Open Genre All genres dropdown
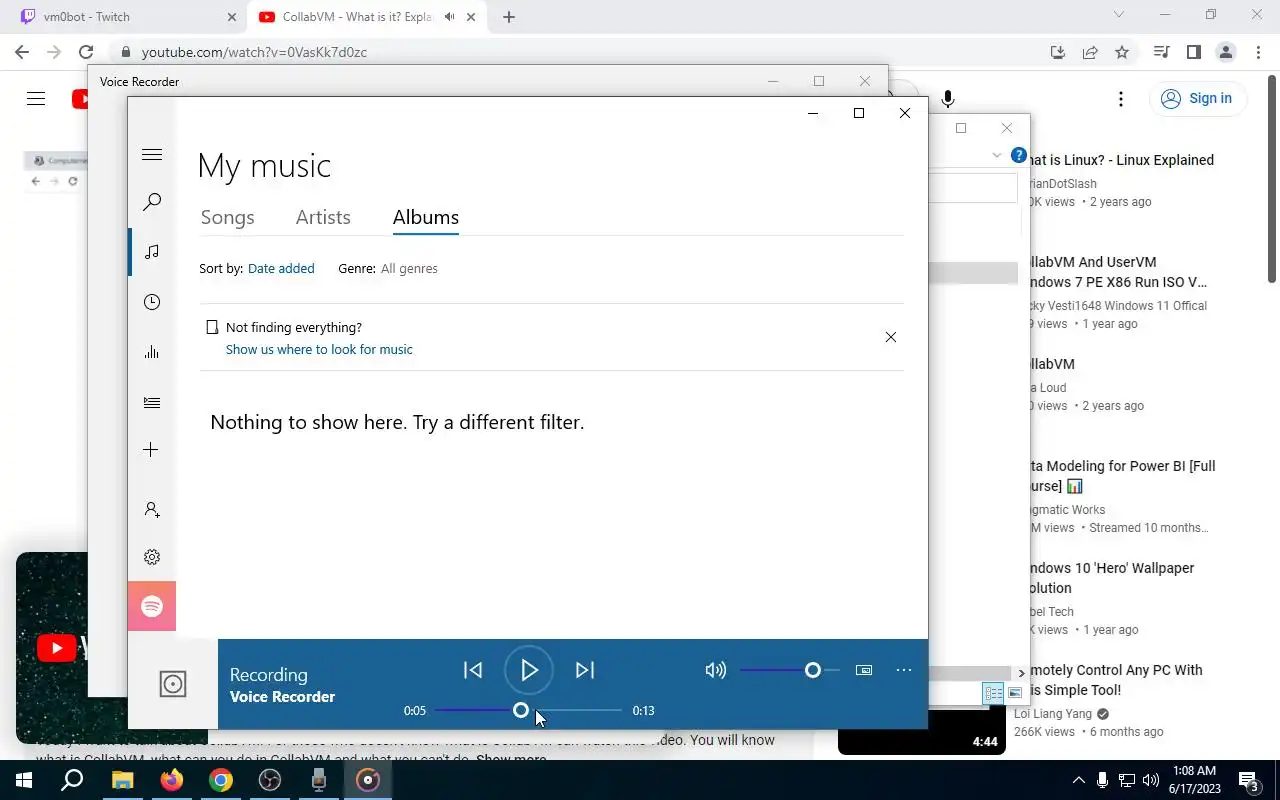1280x800 pixels. point(409,268)
